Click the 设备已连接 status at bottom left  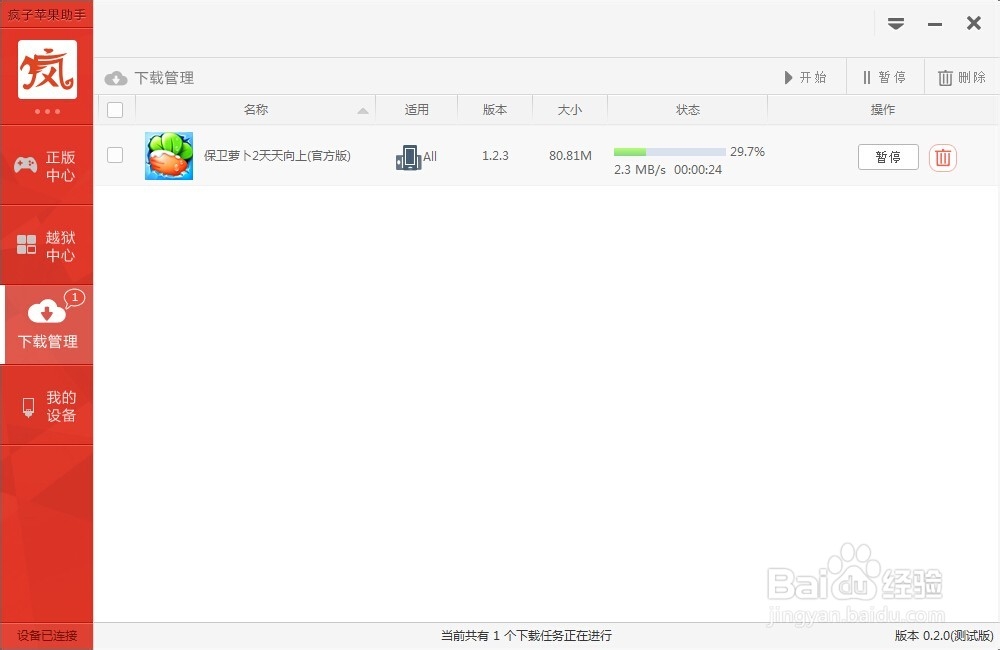tap(46, 635)
